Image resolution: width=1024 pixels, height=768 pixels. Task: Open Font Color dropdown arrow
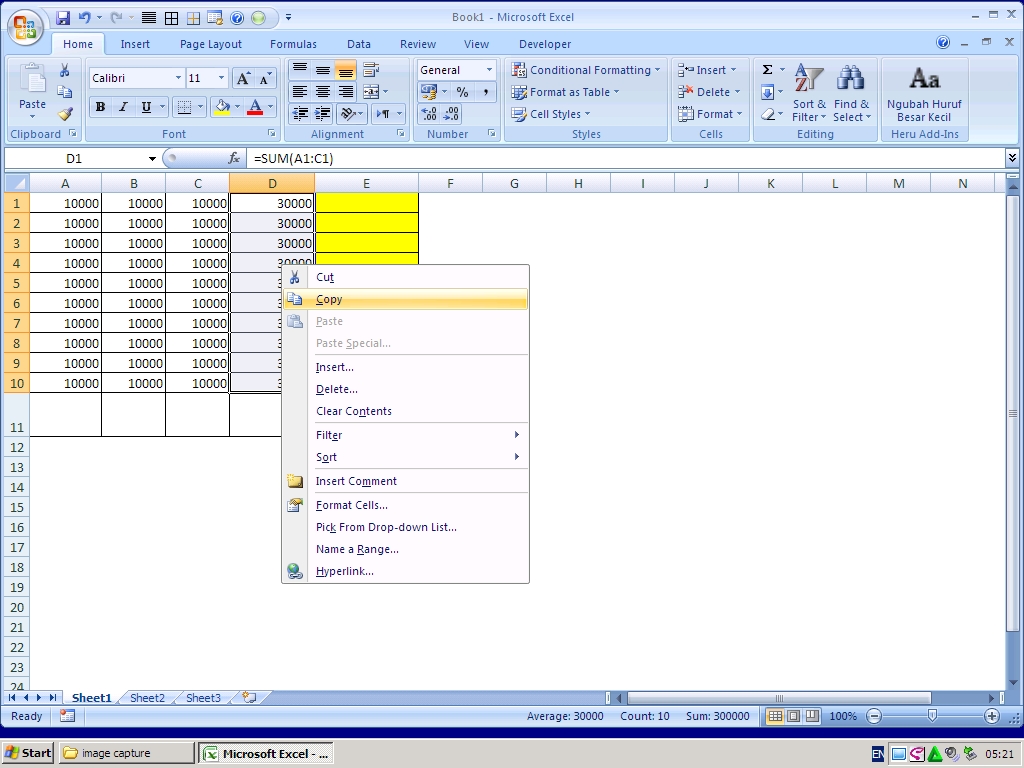270,106
